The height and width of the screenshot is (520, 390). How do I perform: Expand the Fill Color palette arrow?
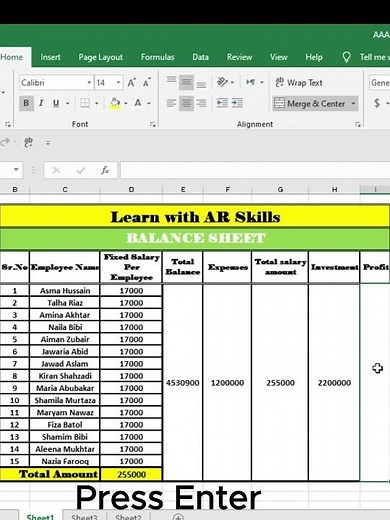point(126,103)
